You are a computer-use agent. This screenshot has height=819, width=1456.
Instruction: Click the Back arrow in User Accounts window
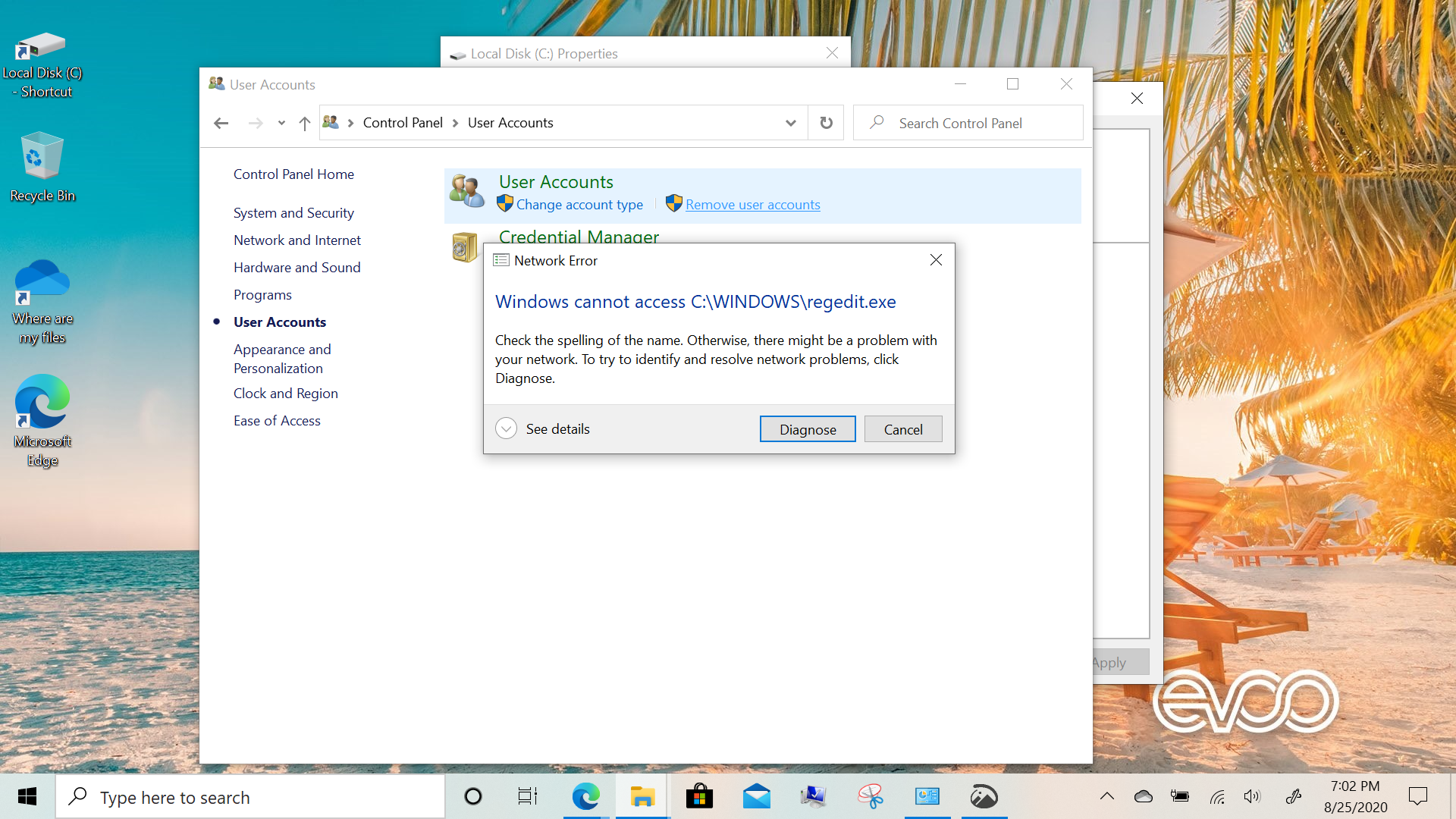click(221, 123)
